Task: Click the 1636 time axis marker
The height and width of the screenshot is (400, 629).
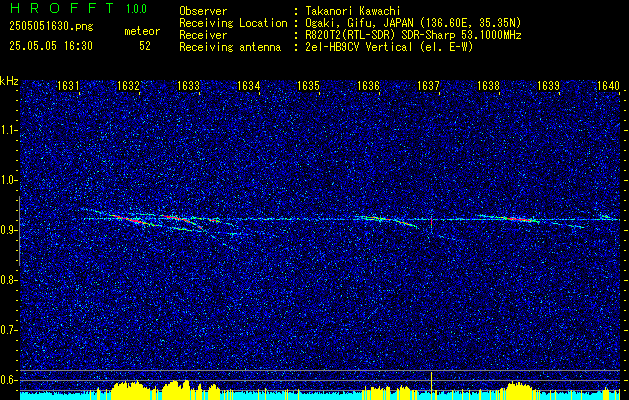Action: coord(368,85)
